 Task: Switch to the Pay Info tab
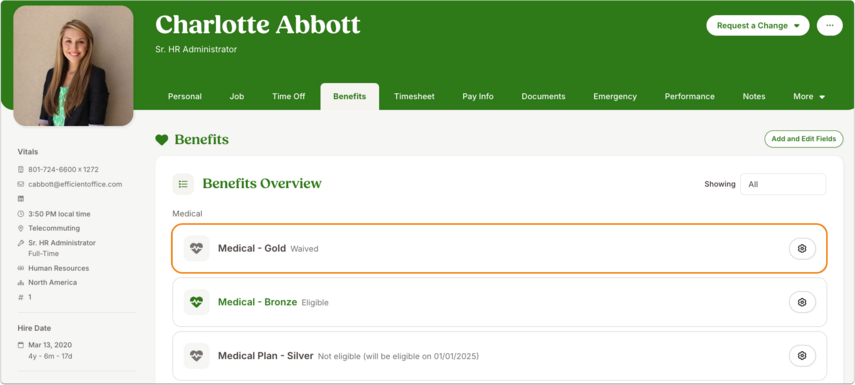point(478,97)
